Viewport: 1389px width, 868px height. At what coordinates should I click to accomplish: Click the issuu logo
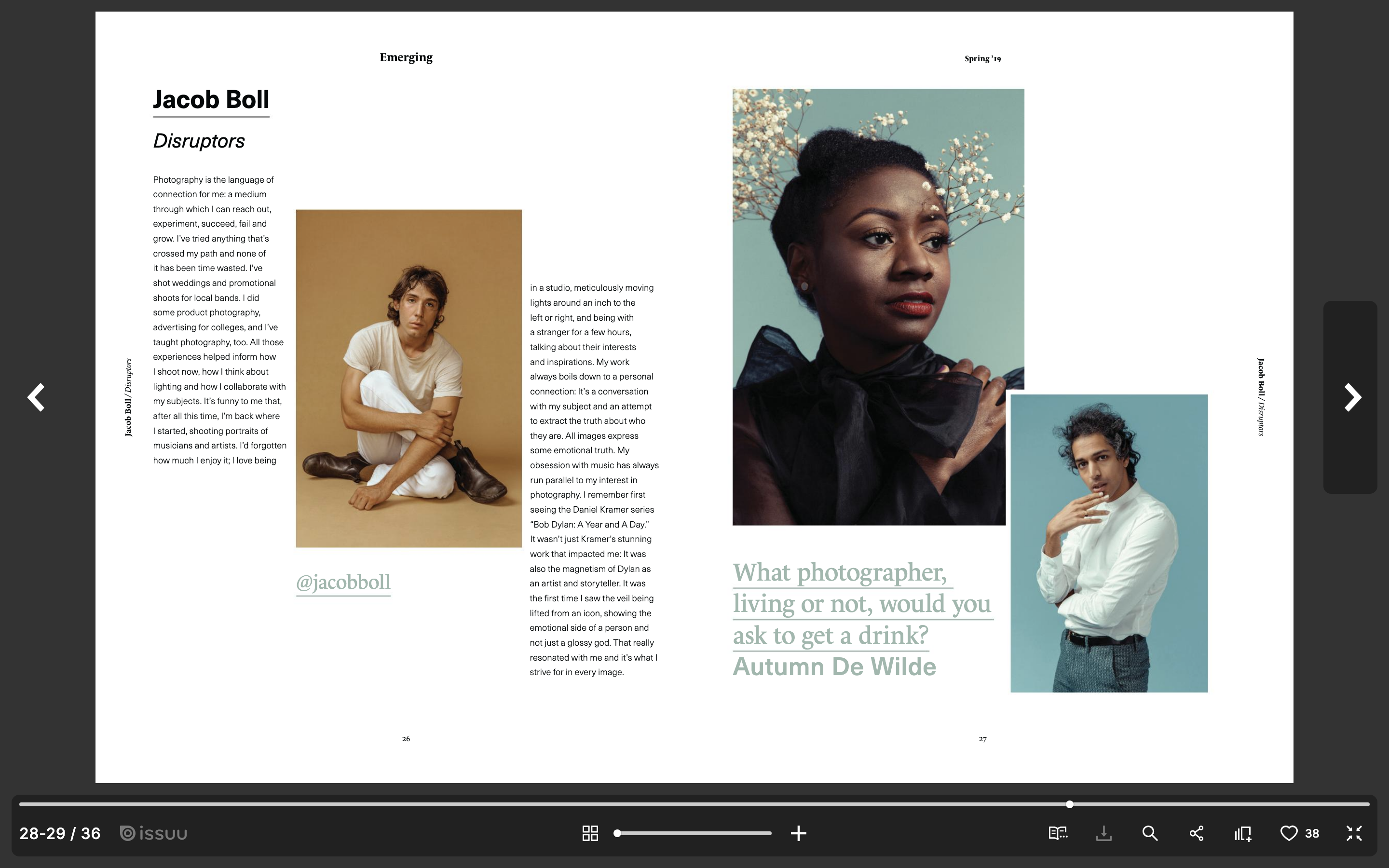[154, 833]
